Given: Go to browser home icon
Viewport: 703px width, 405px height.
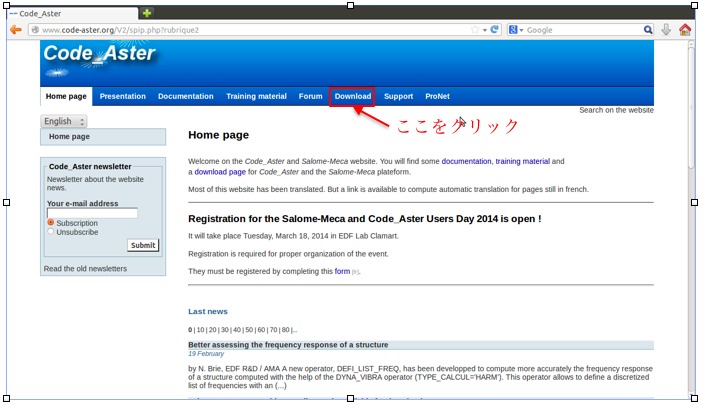Looking at the screenshot, I should [685, 30].
